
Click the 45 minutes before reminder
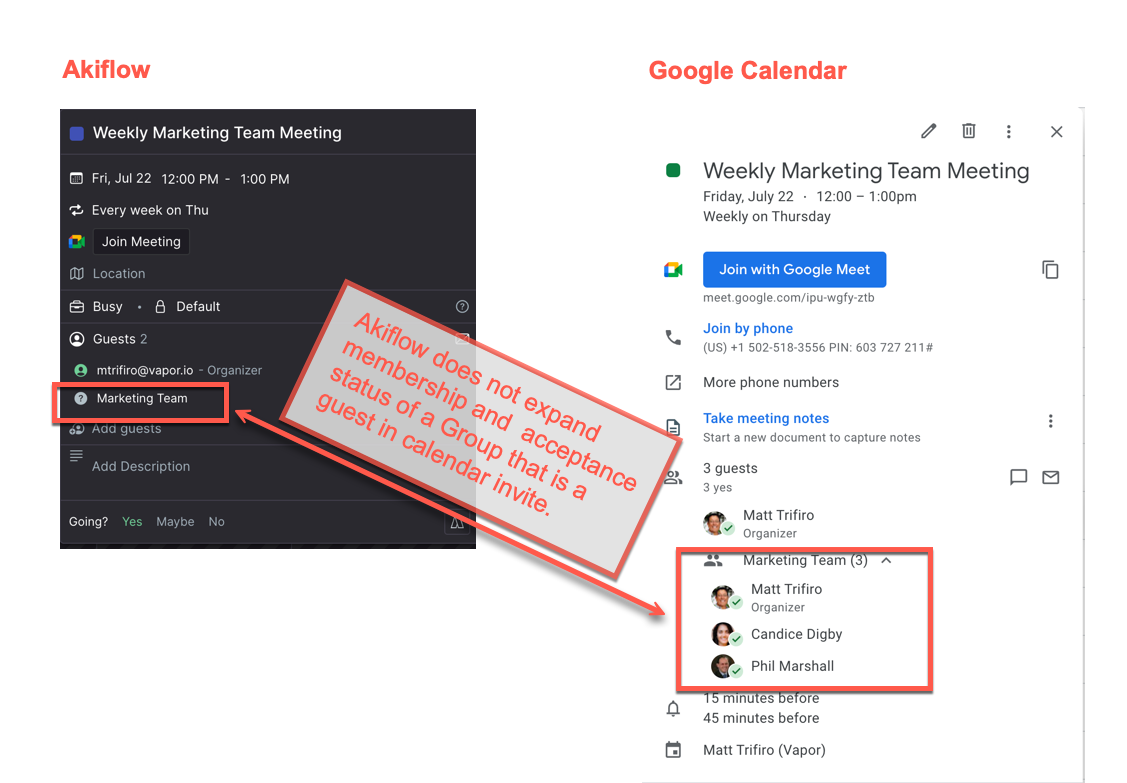point(761,718)
